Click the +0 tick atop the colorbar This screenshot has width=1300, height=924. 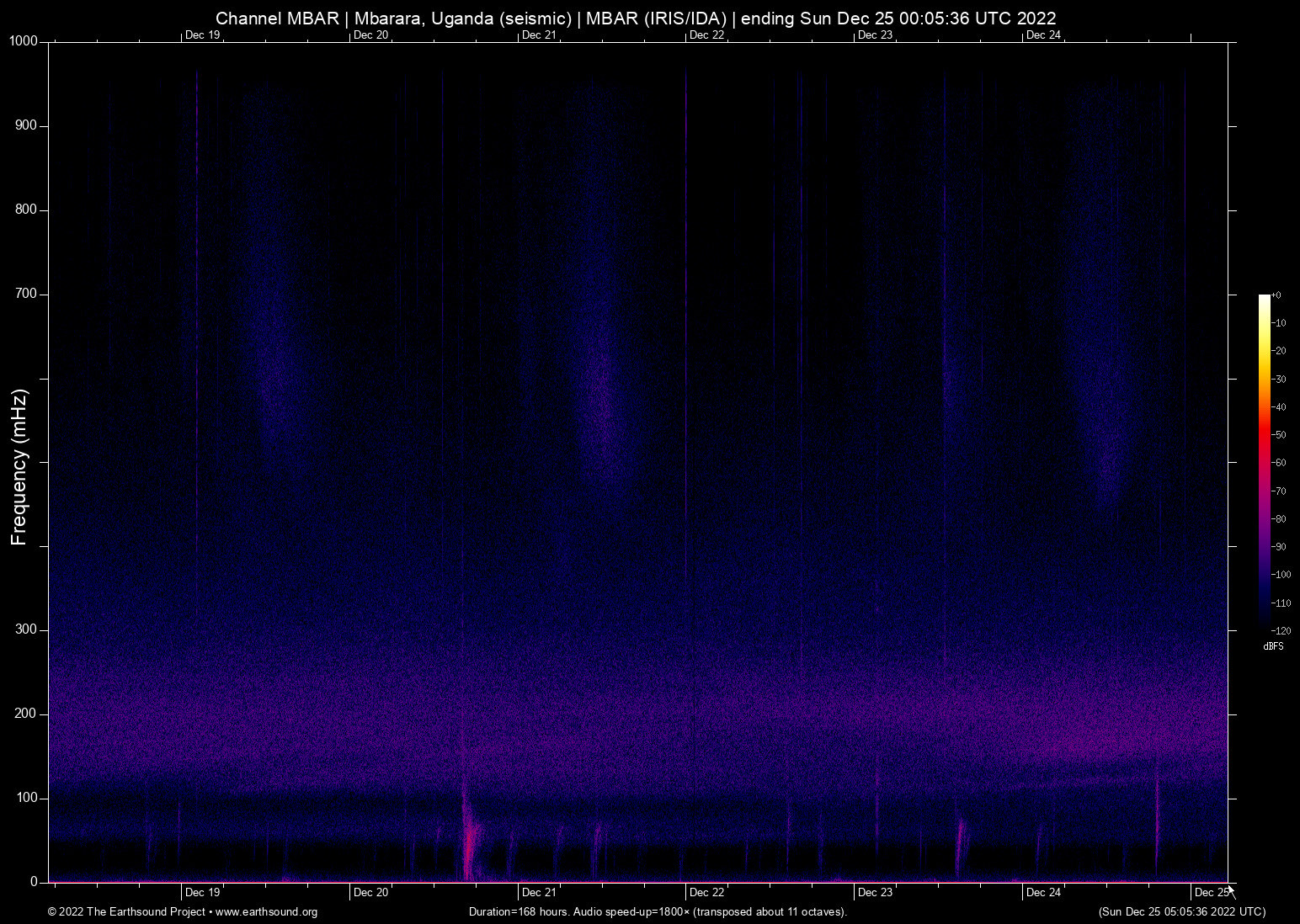pos(1277,295)
